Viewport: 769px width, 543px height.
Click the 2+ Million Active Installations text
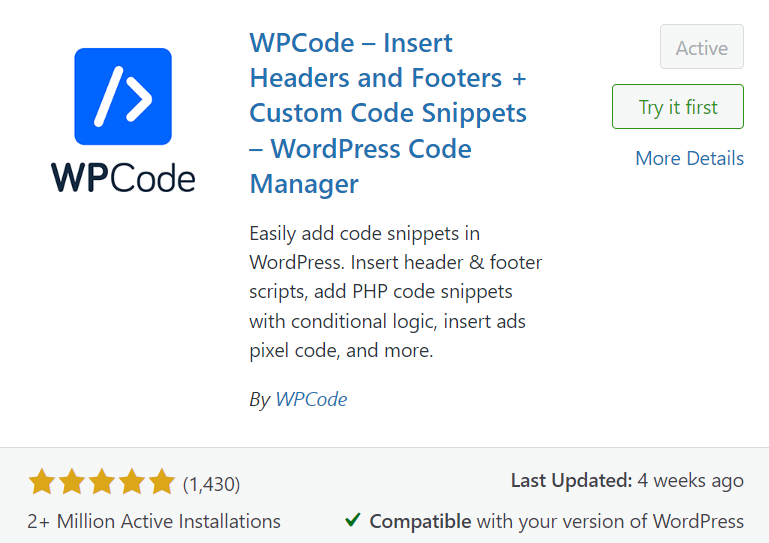[x=155, y=521]
